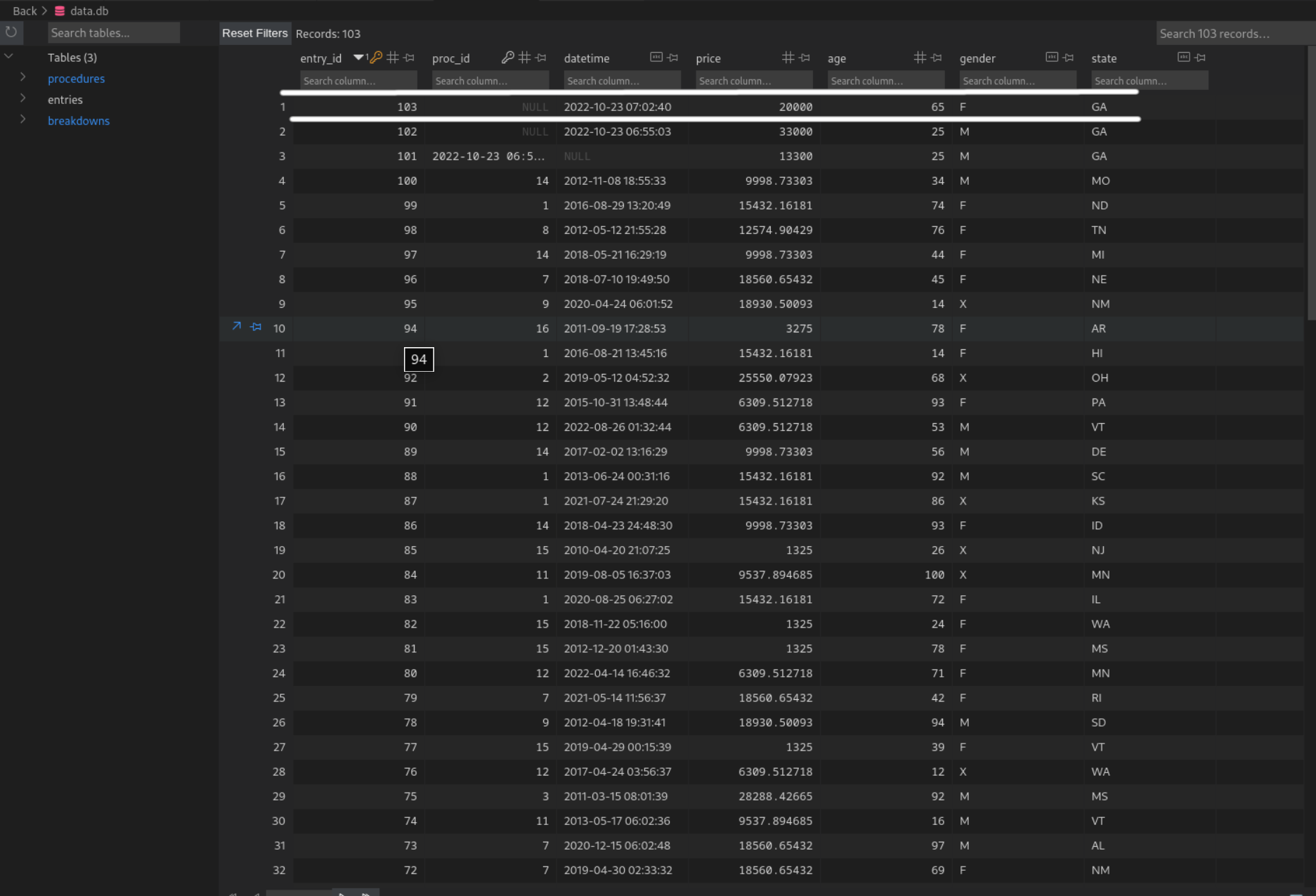
Task: Toggle the entry_id sort direction arrow
Action: pos(358,58)
